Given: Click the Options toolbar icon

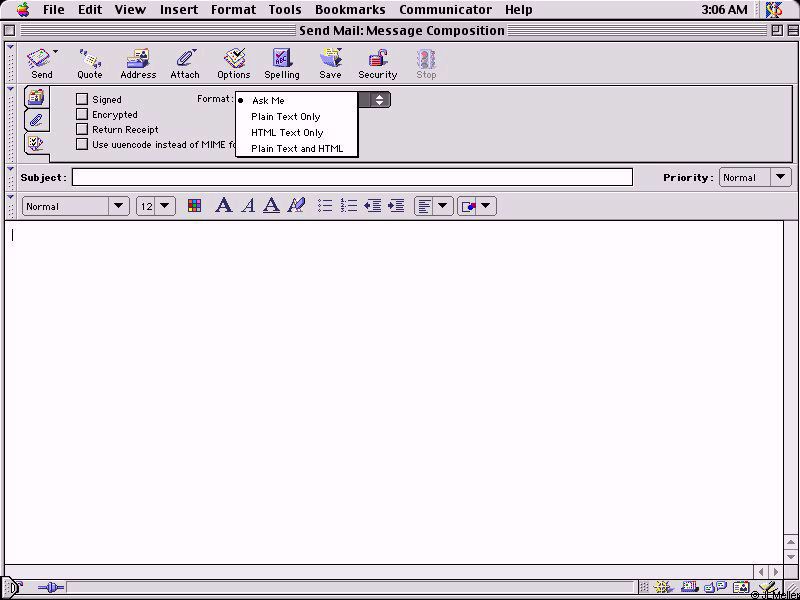Looking at the screenshot, I should [234, 59].
